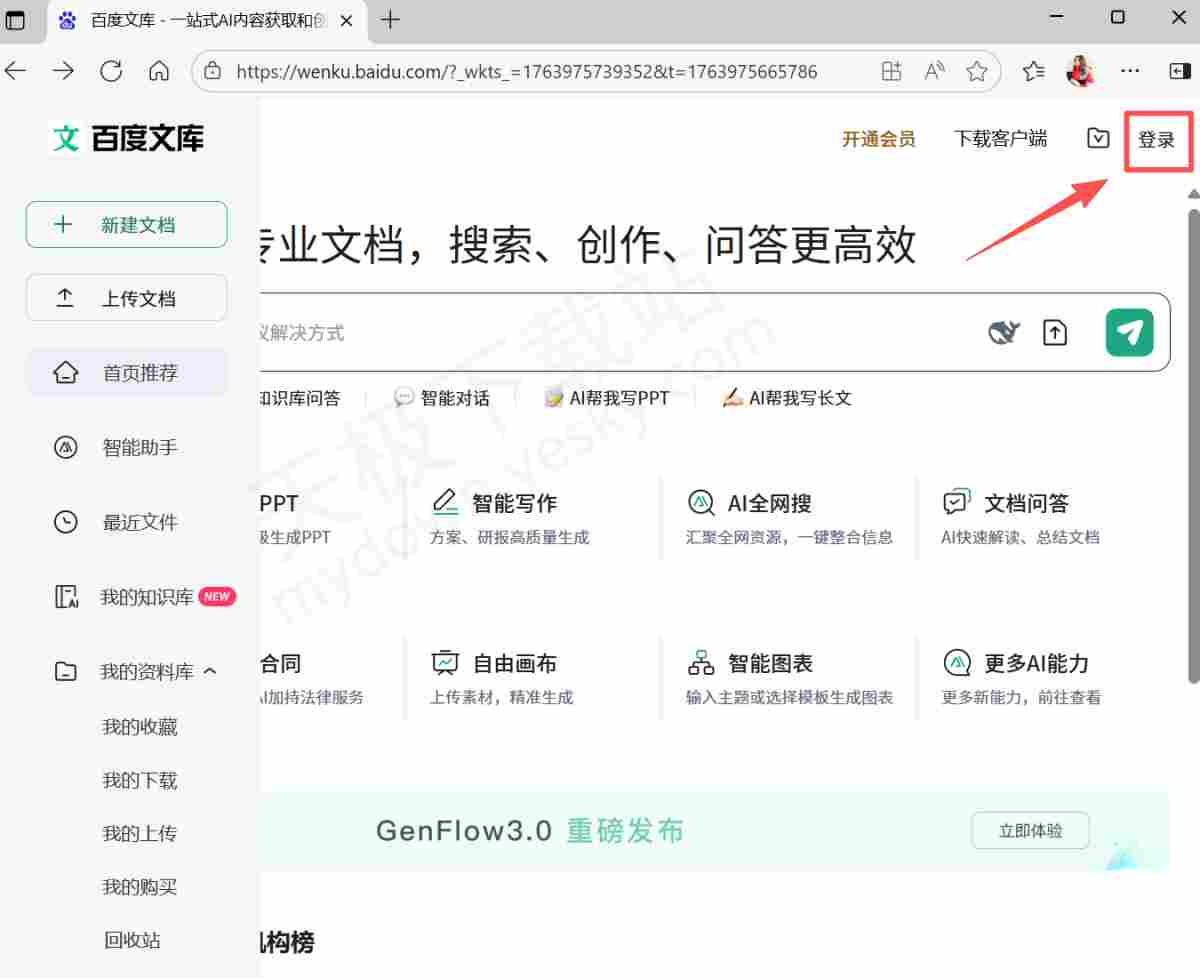Screen dimensions: 1200x978
Task: Select the 智能助手 sidebar icon
Action: [65, 447]
